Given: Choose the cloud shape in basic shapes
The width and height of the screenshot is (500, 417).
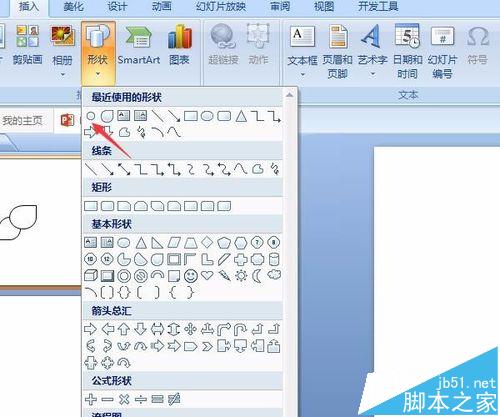Looking at the screenshot, I should pos(274,275).
